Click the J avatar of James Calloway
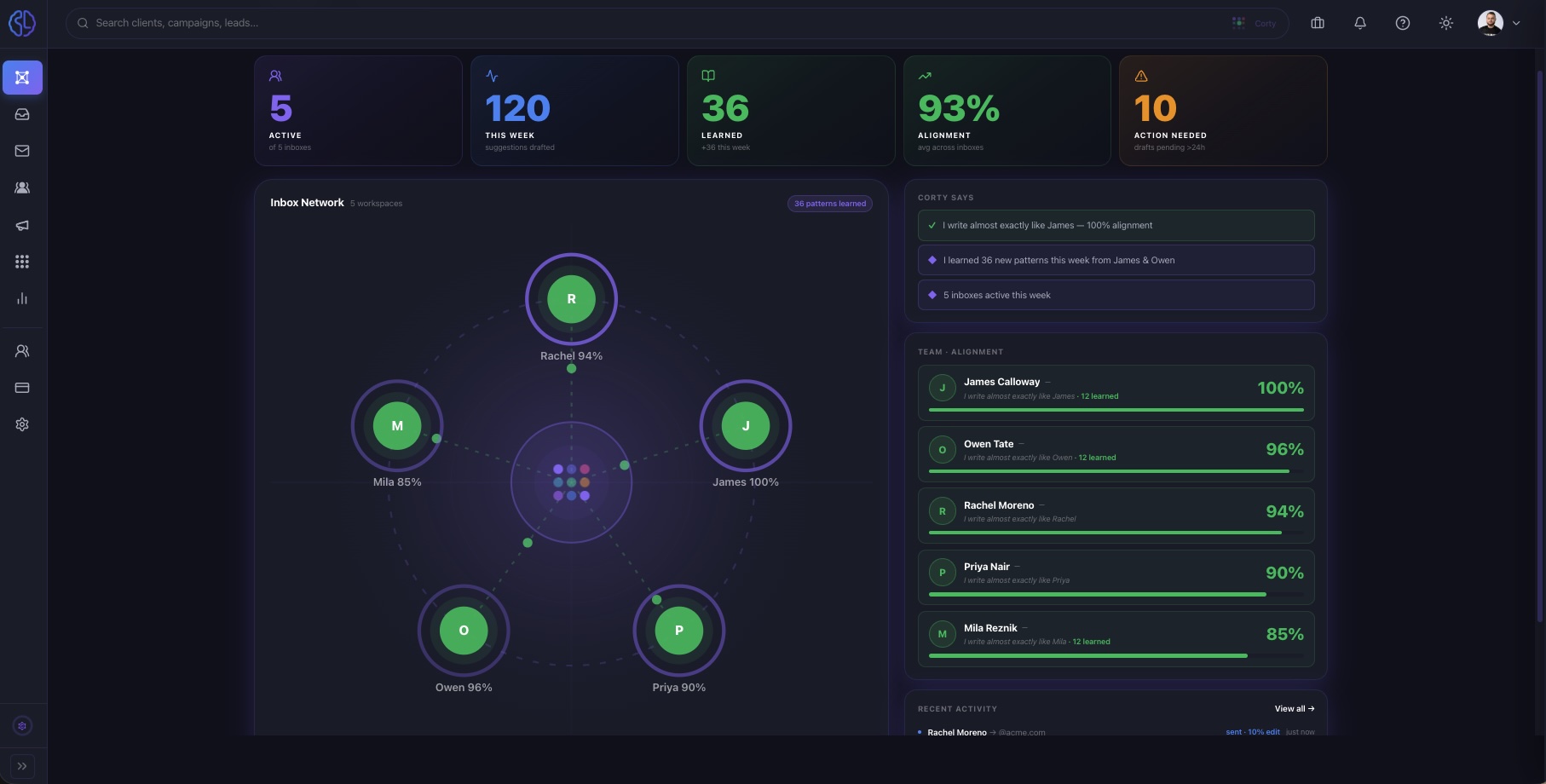This screenshot has height=784, width=1546. pos(942,388)
